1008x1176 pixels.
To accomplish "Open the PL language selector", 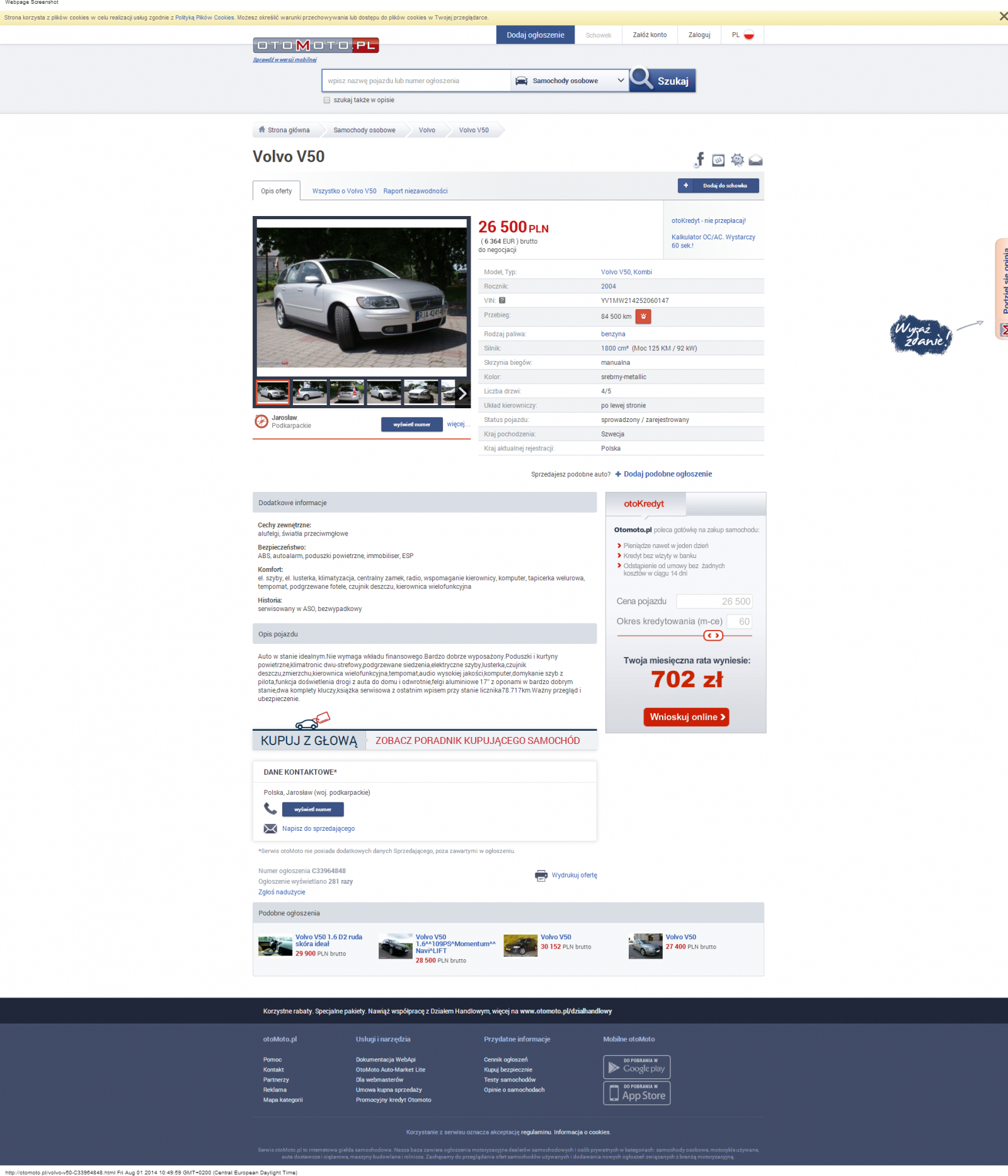I will [x=743, y=35].
